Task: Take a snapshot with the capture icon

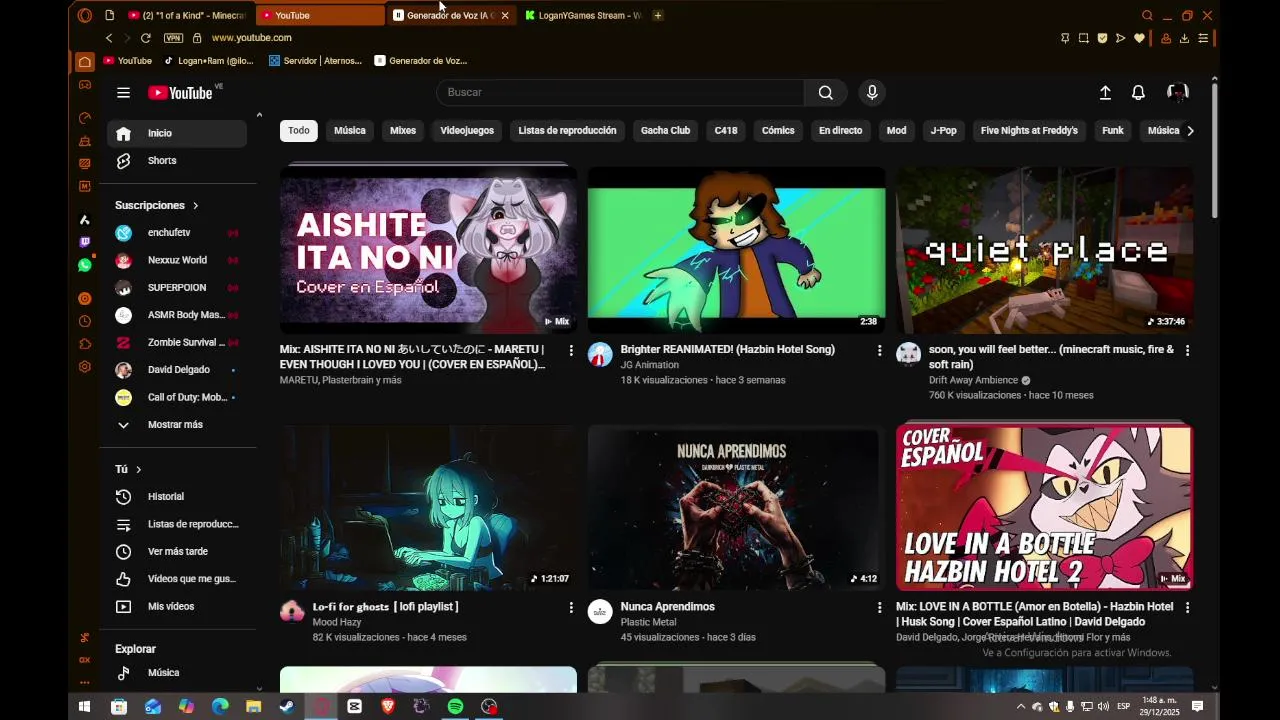Action: (x=1083, y=38)
